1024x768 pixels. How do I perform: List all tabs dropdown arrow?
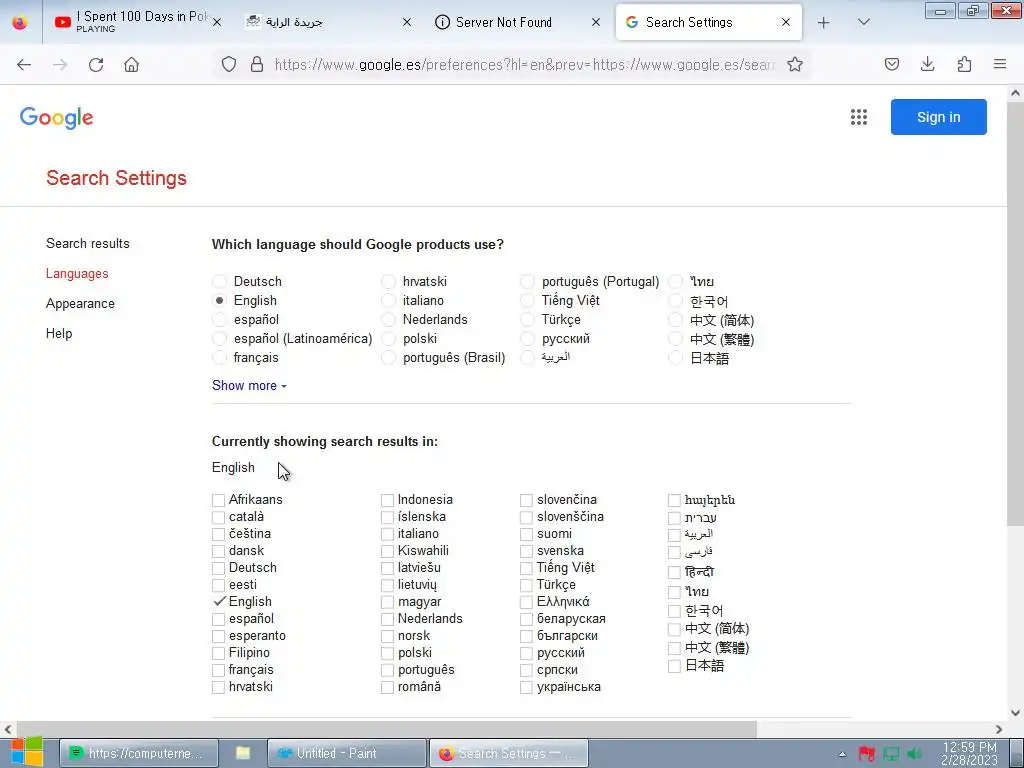tap(863, 22)
